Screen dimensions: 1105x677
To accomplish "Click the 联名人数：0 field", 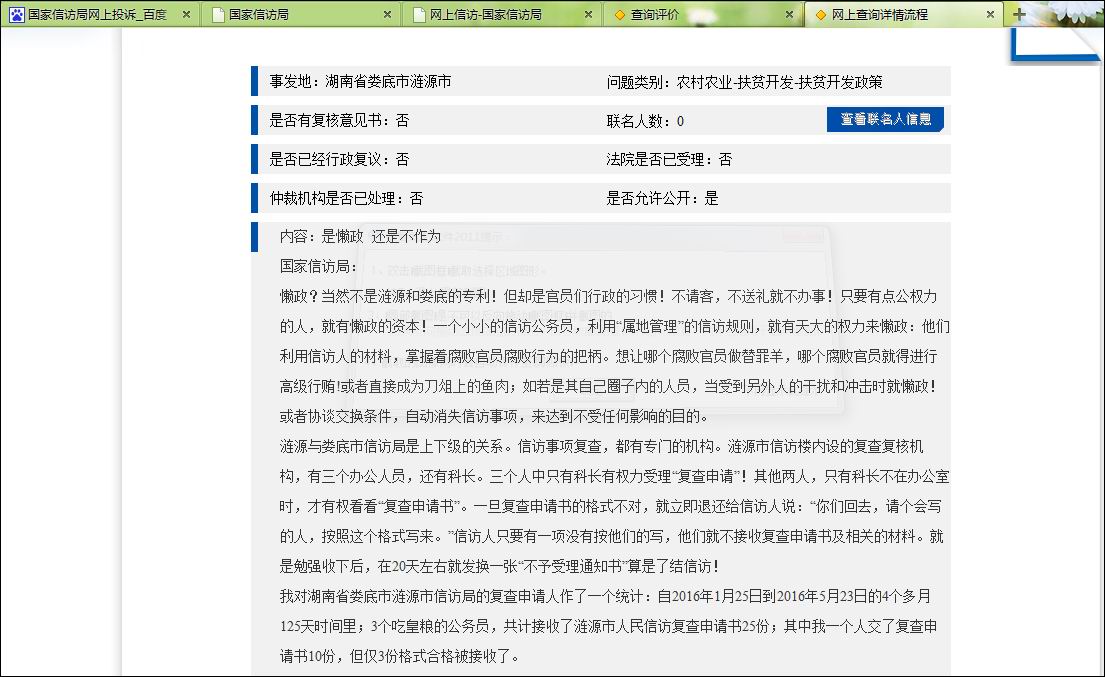I will (x=645, y=121).
